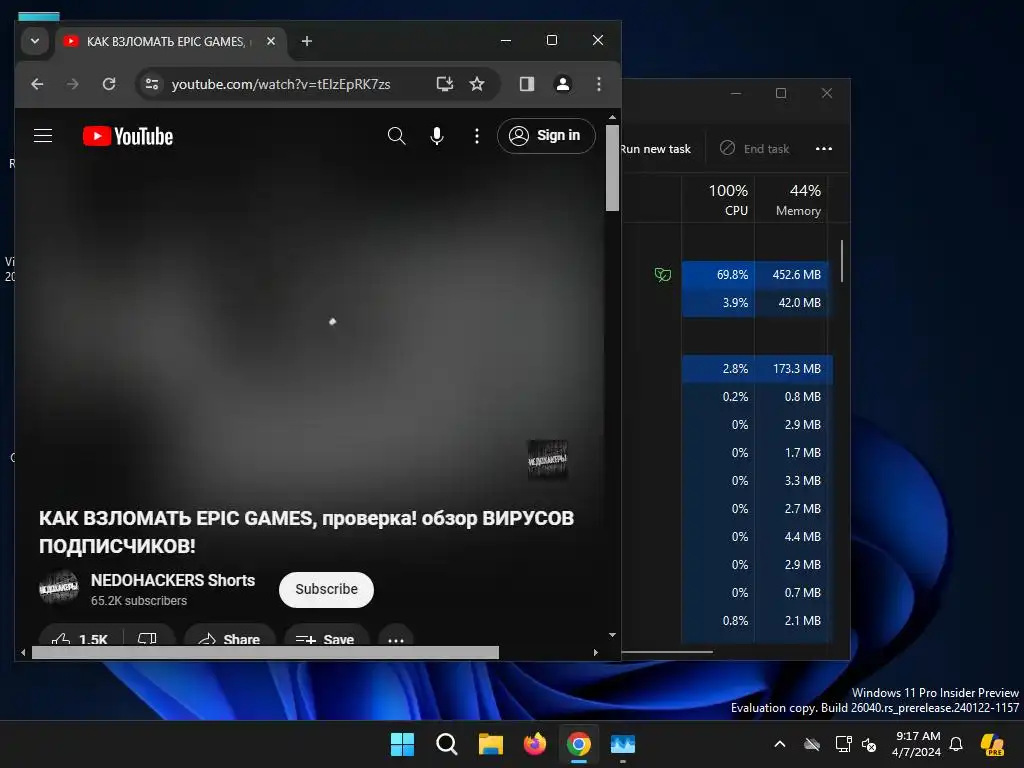Go back in Chrome
The height and width of the screenshot is (768, 1024).
point(37,84)
